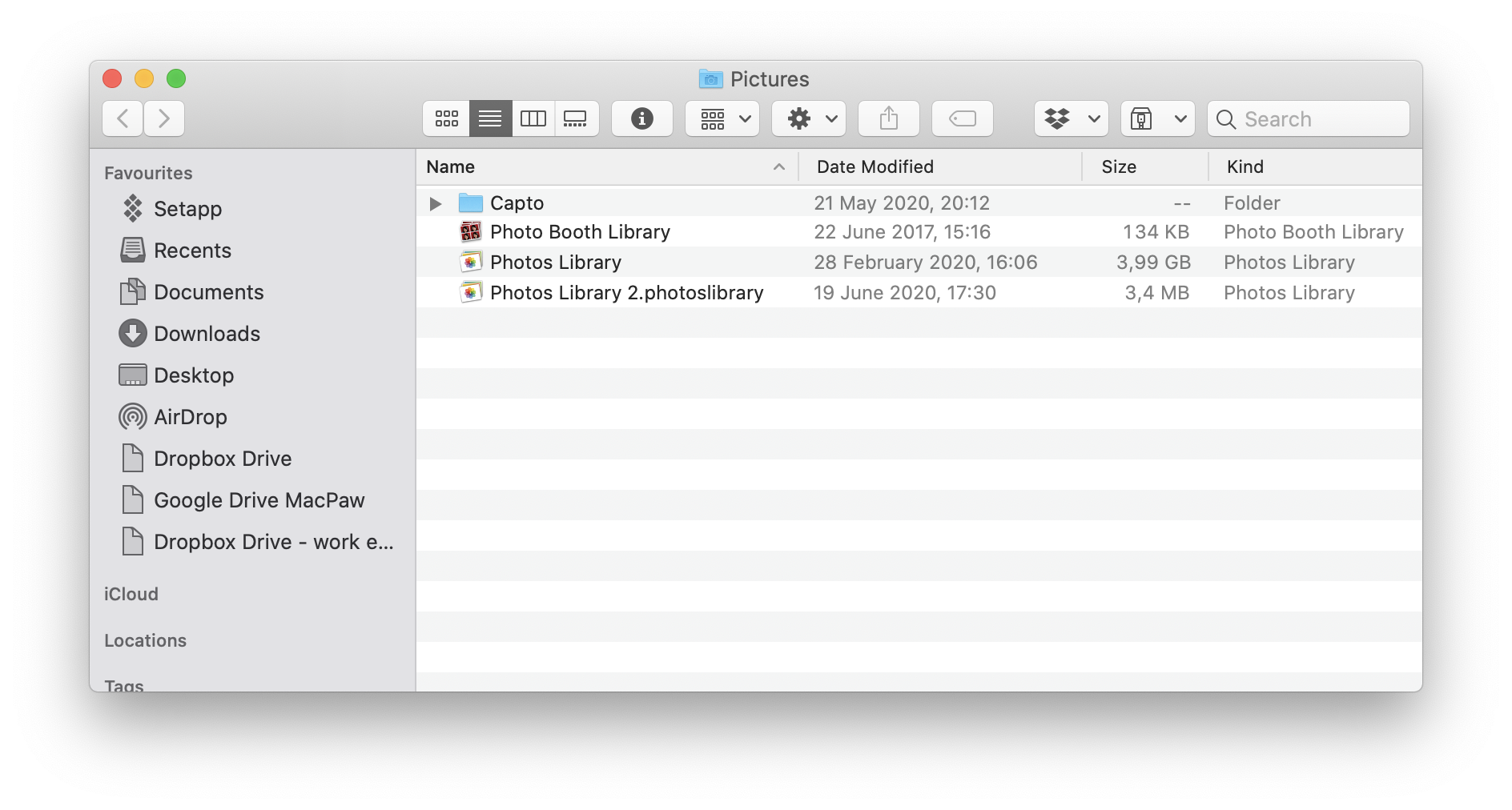Open the action gear menu
The height and width of the screenshot is (810, 1512).
click(807, 118)
